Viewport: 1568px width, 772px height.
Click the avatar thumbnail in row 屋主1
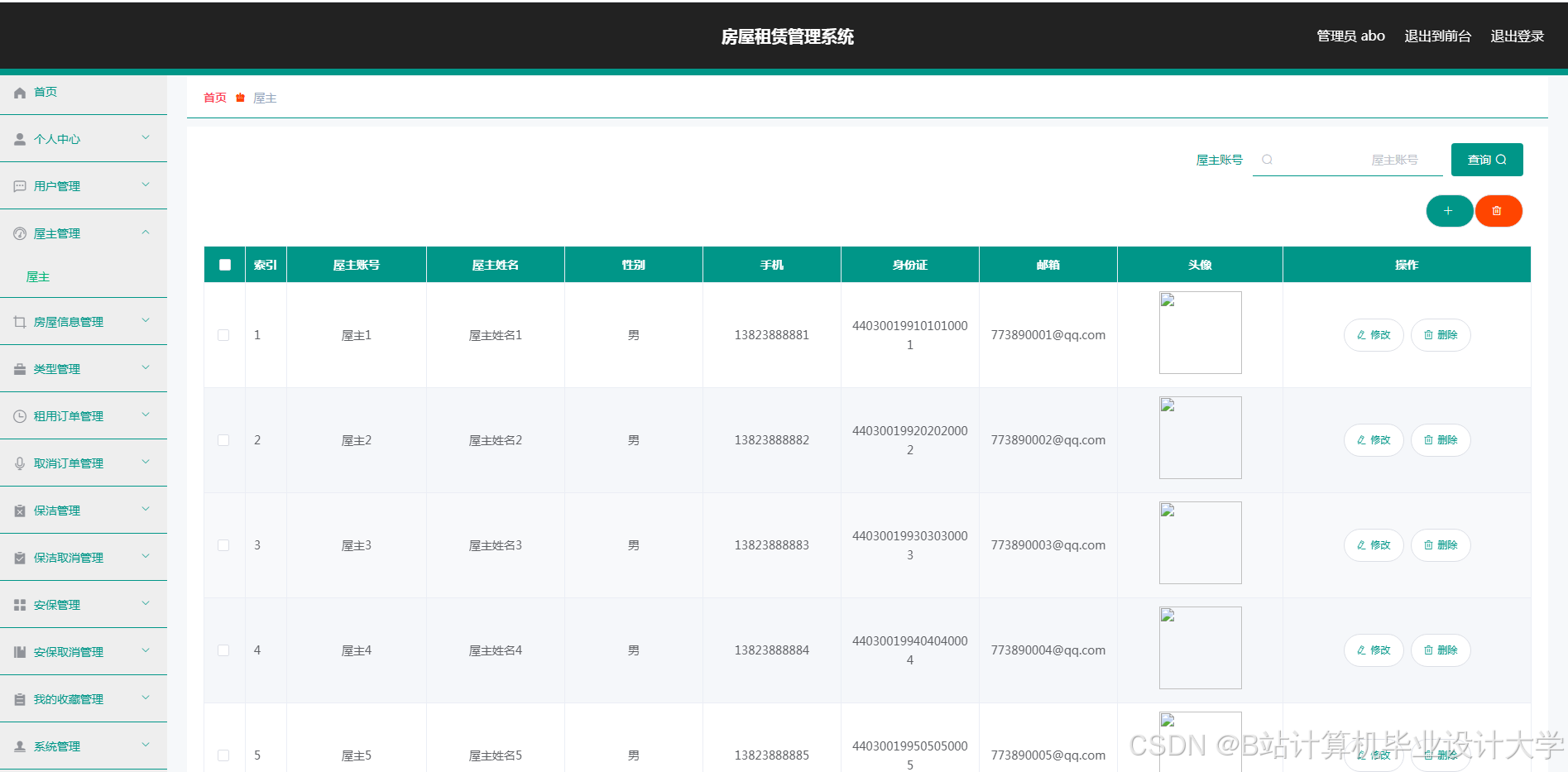coord(1201,333)
